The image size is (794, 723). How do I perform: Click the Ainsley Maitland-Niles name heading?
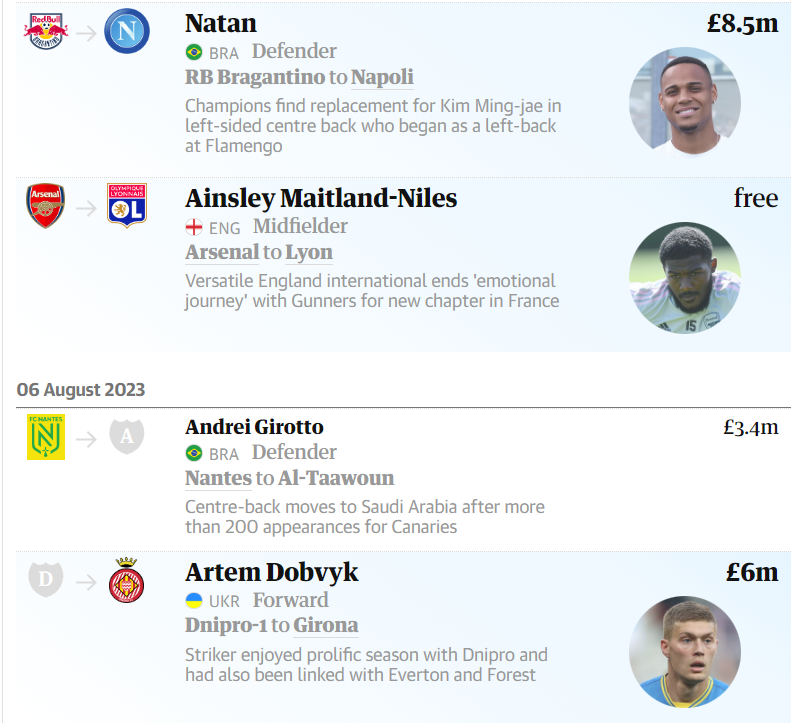coord(321,198)
